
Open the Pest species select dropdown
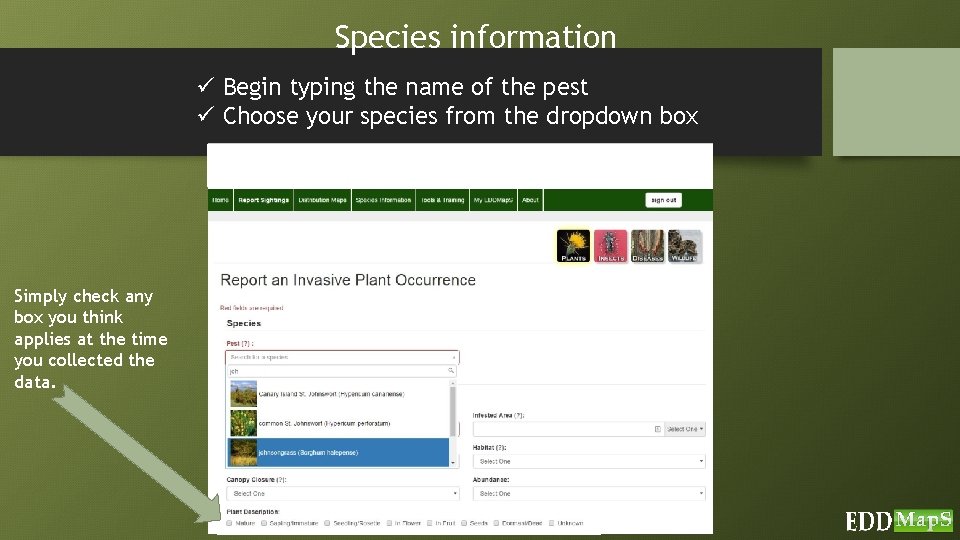point(342,357)
